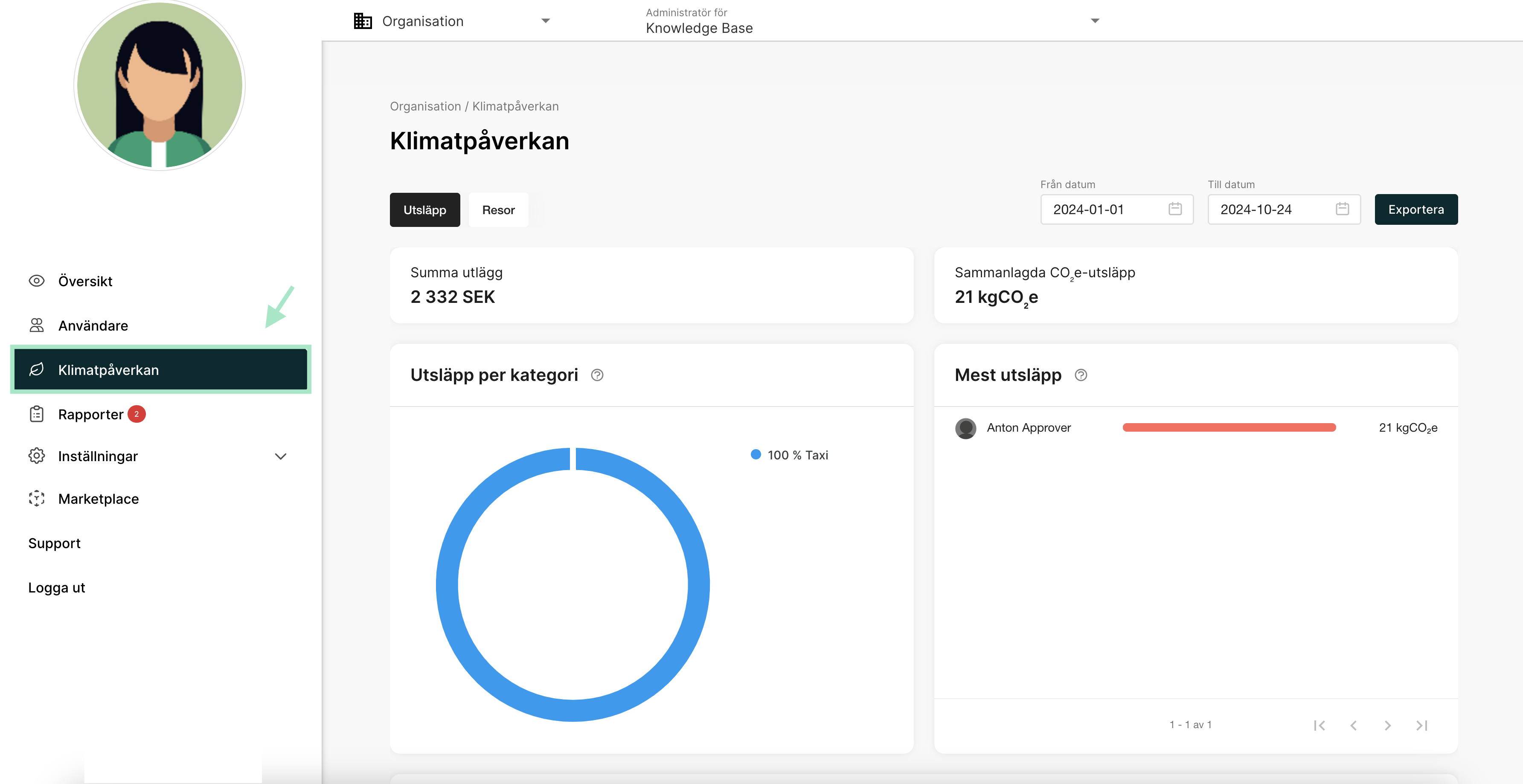Viewport: 1523px width, 784px height.
Task: Open the Till datum calendar icon
Action: click(x=1342, y=209)
